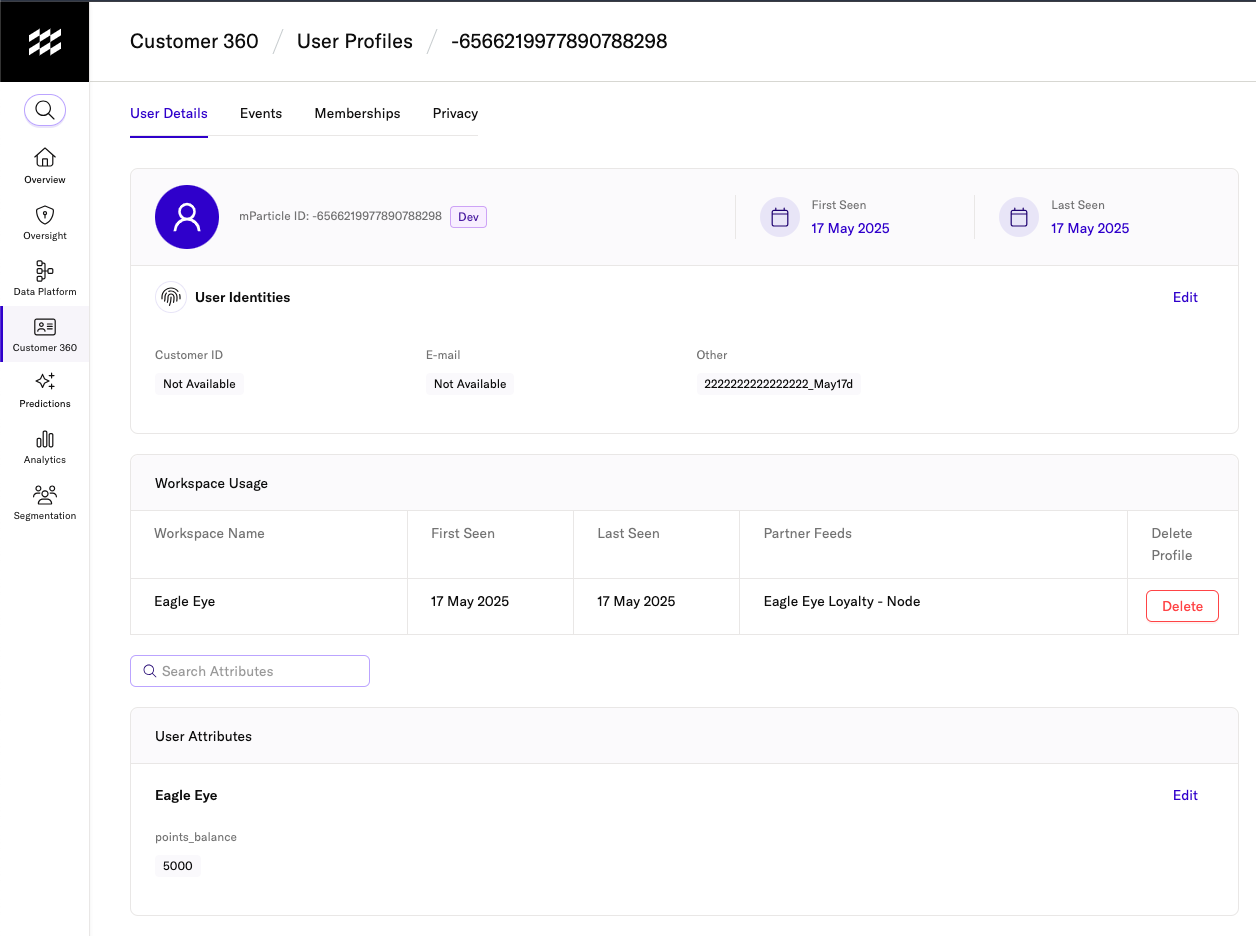This screenshot has width=1256, height=936.
Task: Click the First Seen date 17 May 2025
Action: click(x=850, y=228)
